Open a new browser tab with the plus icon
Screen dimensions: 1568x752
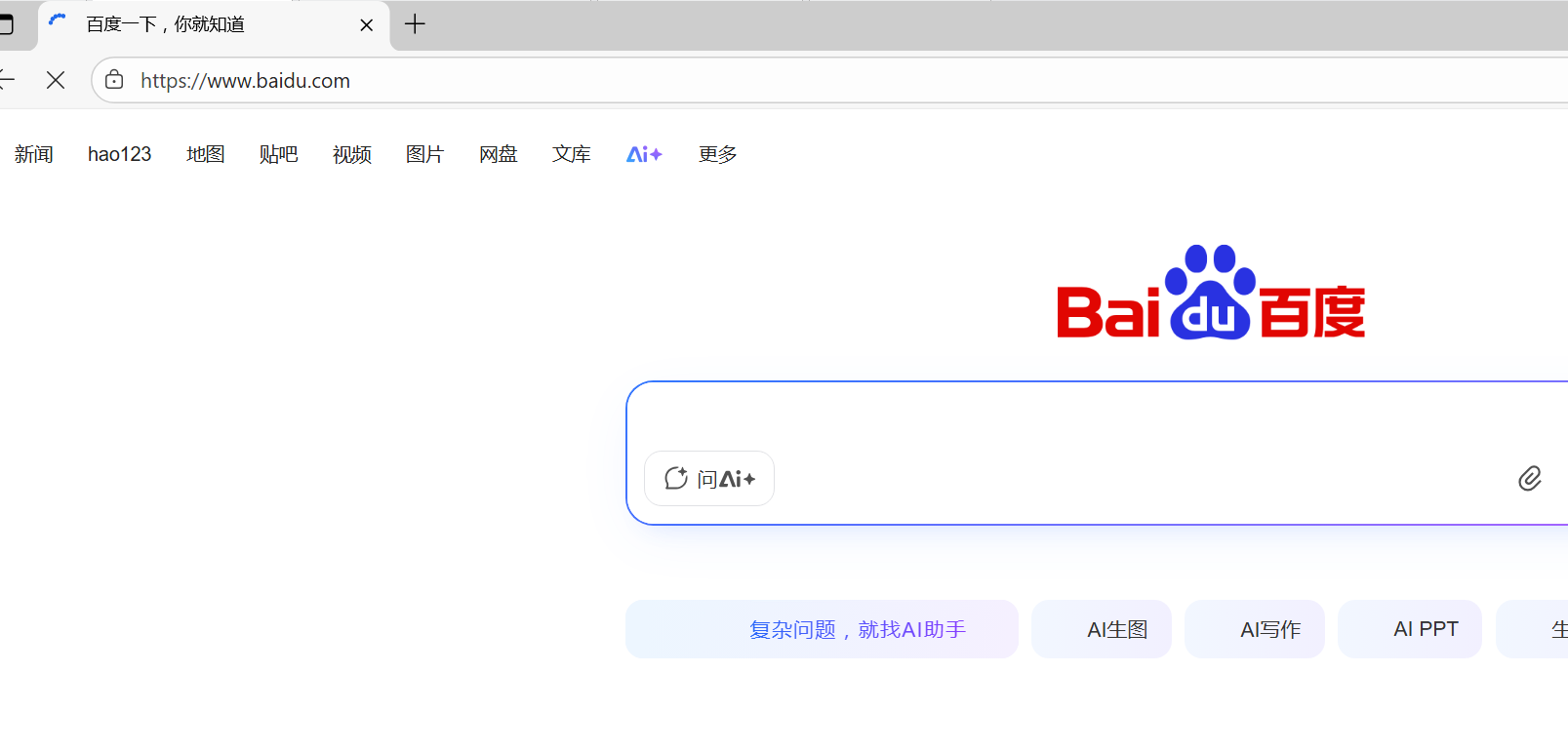415,24
